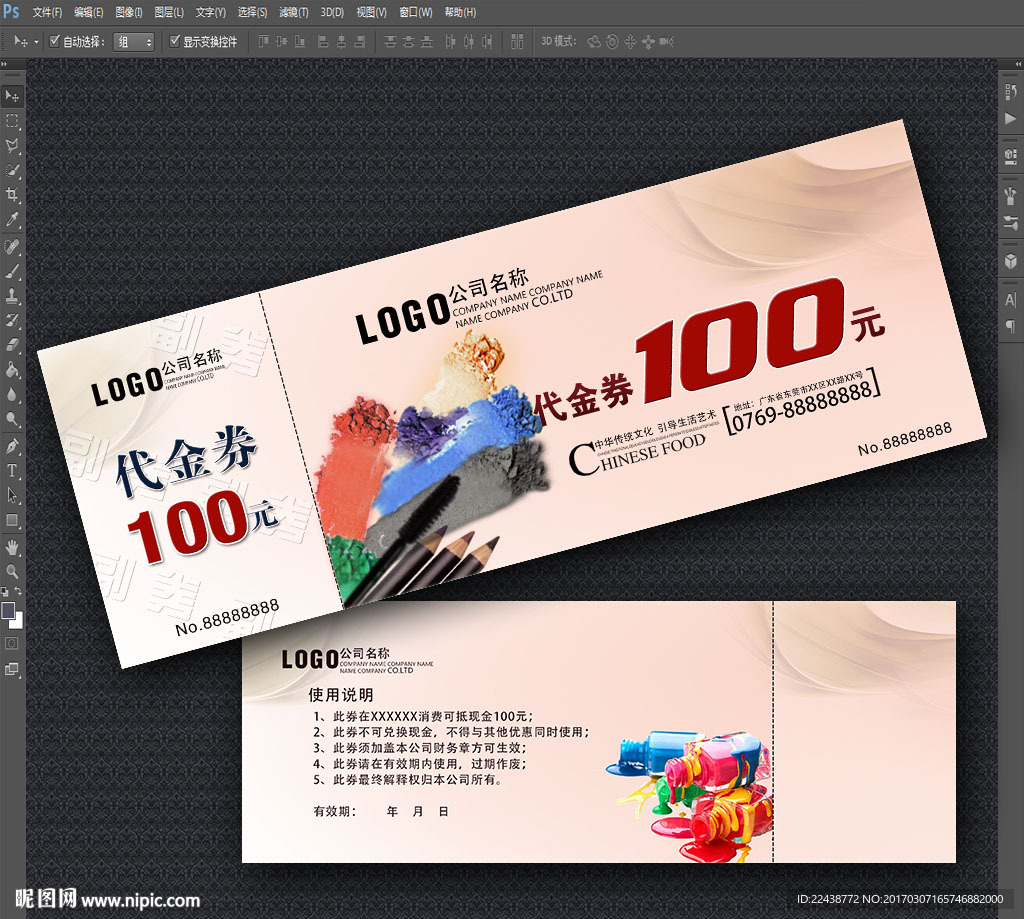The width and height of the screenshot is (1024, 919).
Task: Select the Eyedropper tool
Action: pyautogui.click(x=13, y=219)
